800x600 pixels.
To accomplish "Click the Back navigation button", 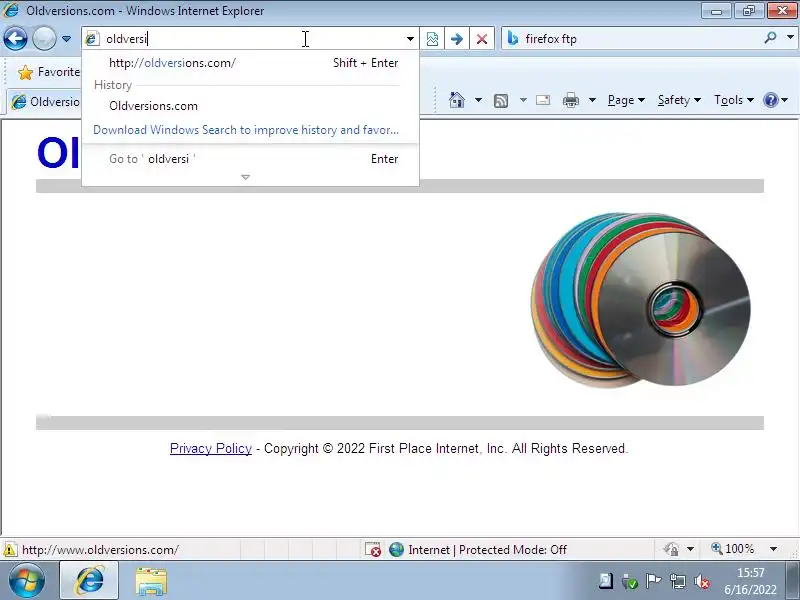I will (x=15, y=39).
